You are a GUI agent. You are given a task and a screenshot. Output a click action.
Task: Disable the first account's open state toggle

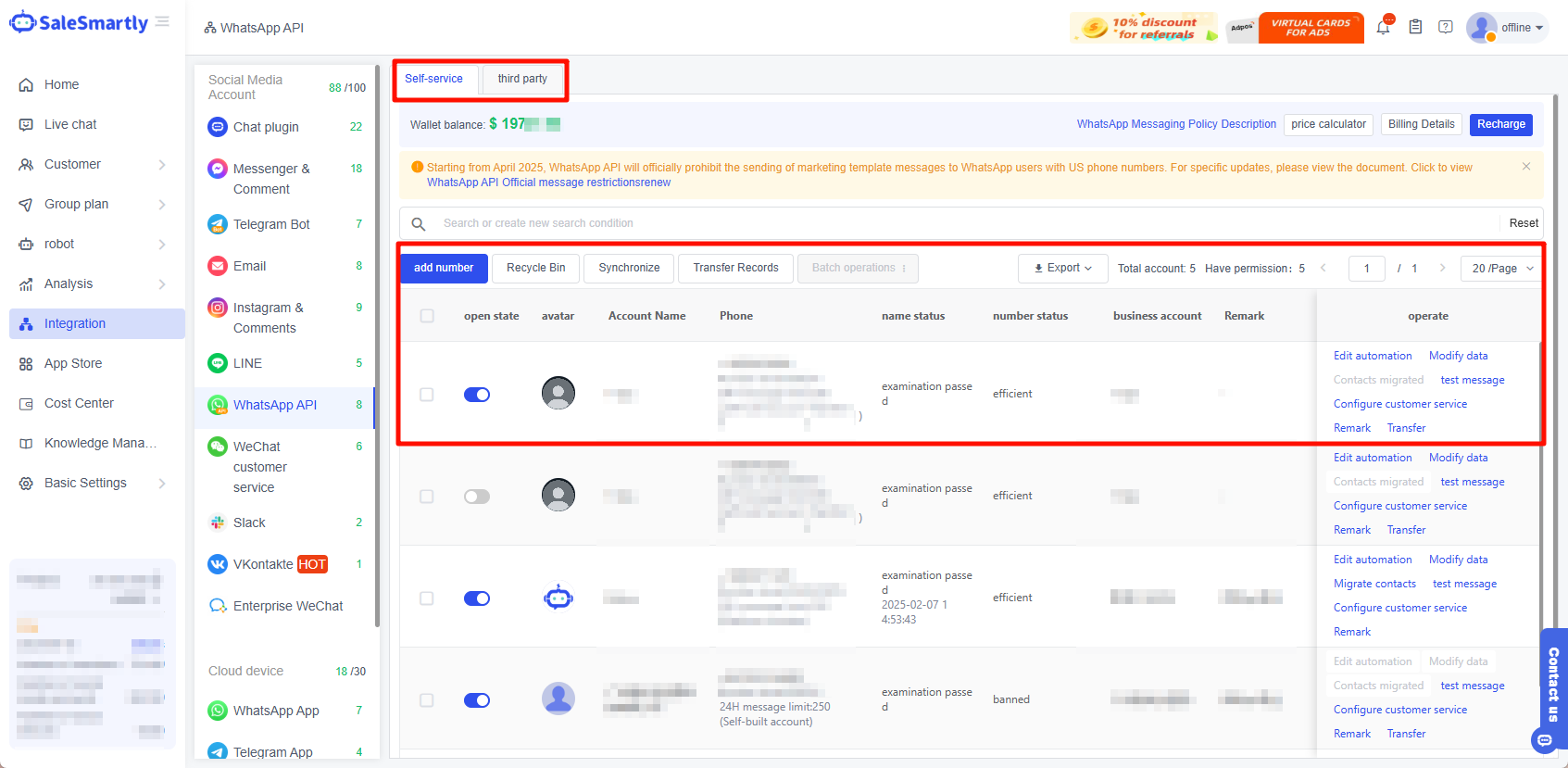(x=477, y=395)
